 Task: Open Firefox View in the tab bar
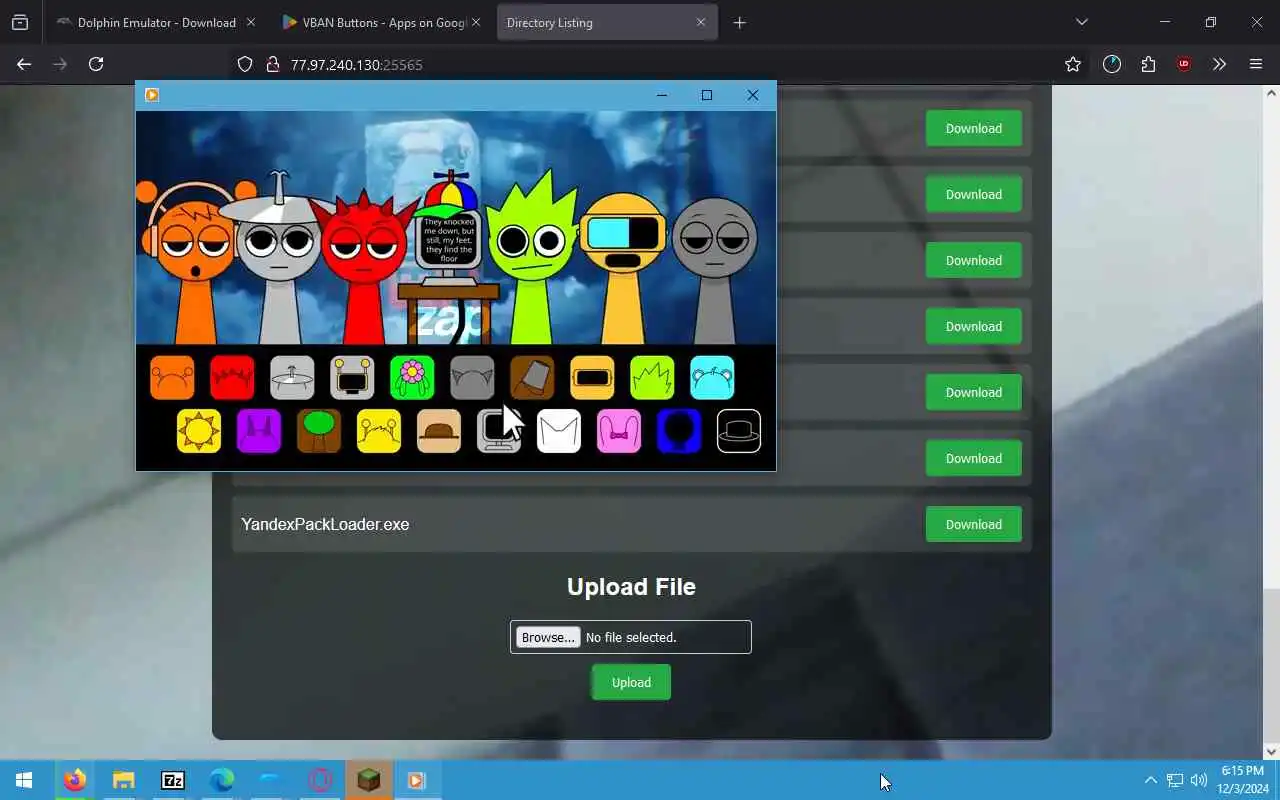point(20,22)
